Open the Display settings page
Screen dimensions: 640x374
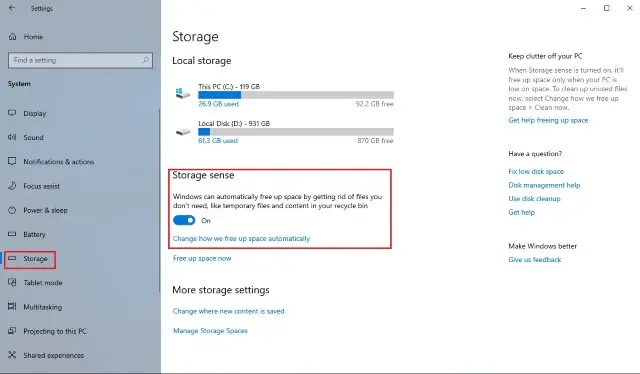(x=34, y=114)
